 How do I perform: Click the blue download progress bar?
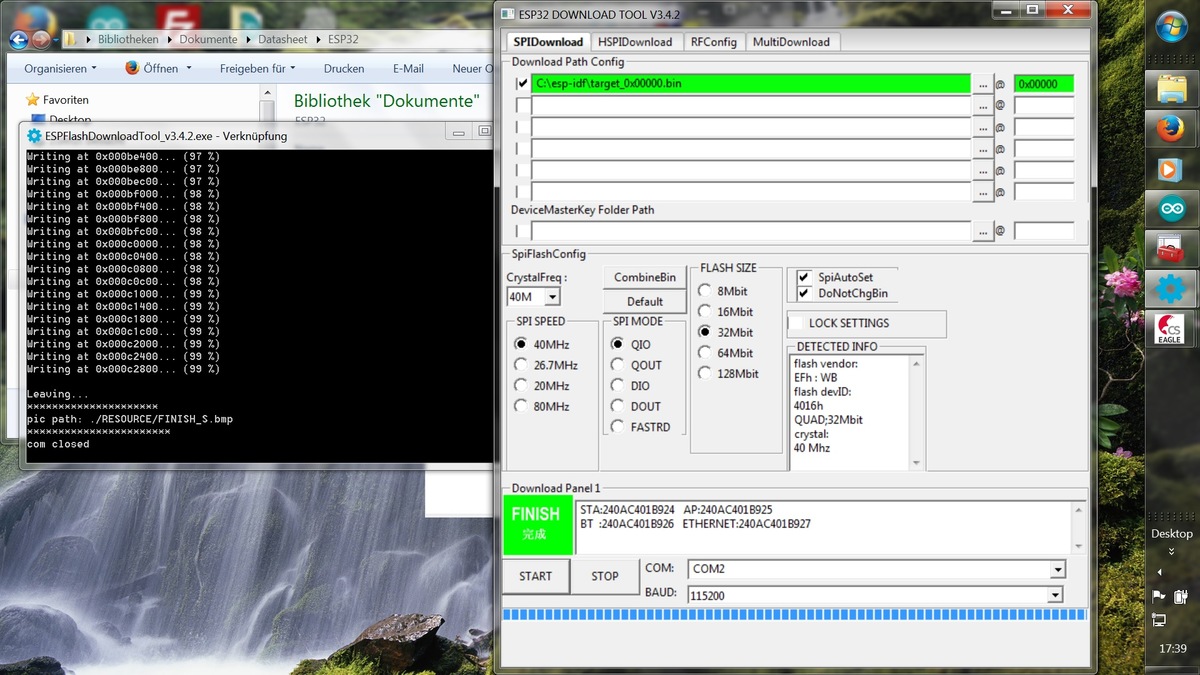tap(794, 613)
